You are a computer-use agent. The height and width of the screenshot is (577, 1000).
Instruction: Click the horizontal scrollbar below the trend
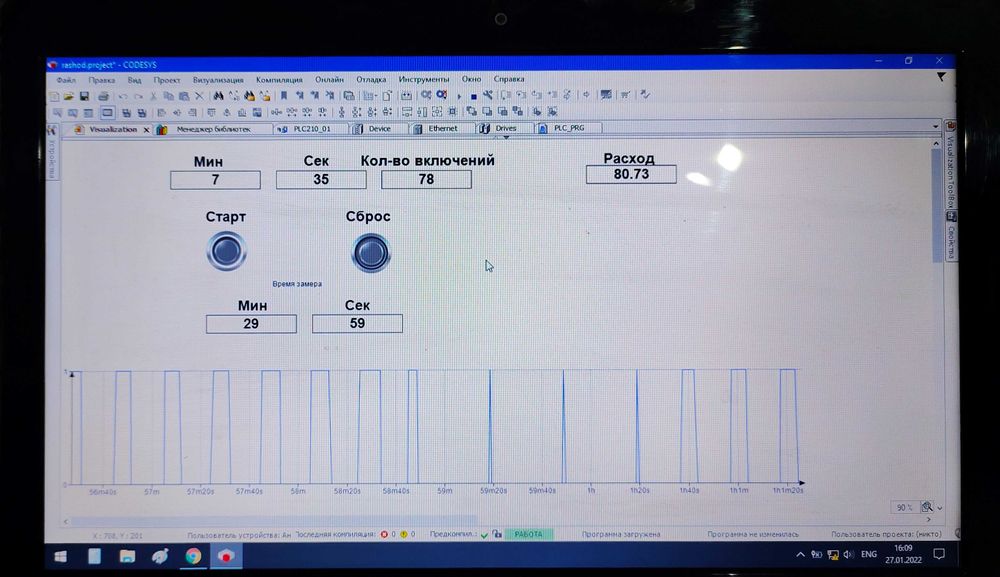pyautogui.click(x=274, y=521)
